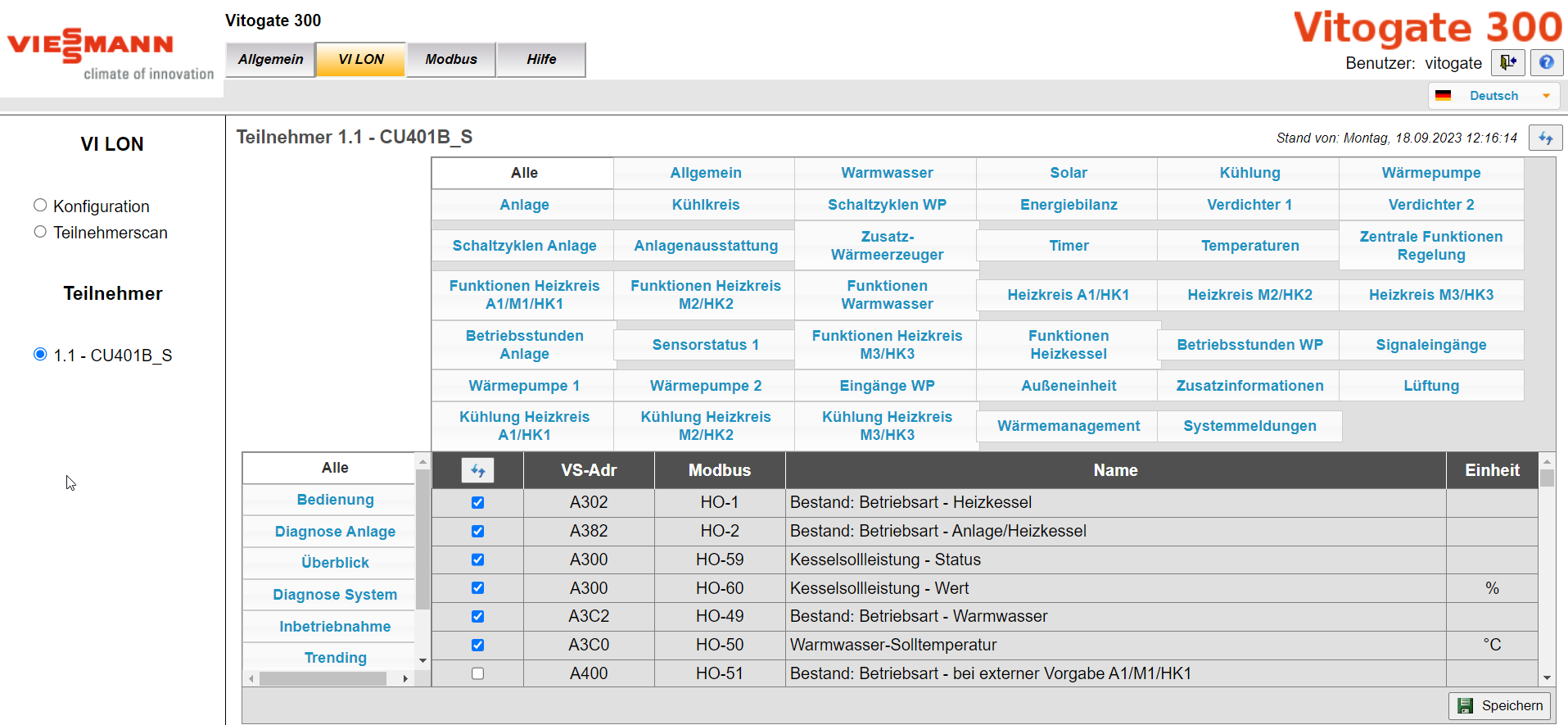Select the Alle category filter at top
This screenshot has height=725, width=1568.
click(524, 173)
